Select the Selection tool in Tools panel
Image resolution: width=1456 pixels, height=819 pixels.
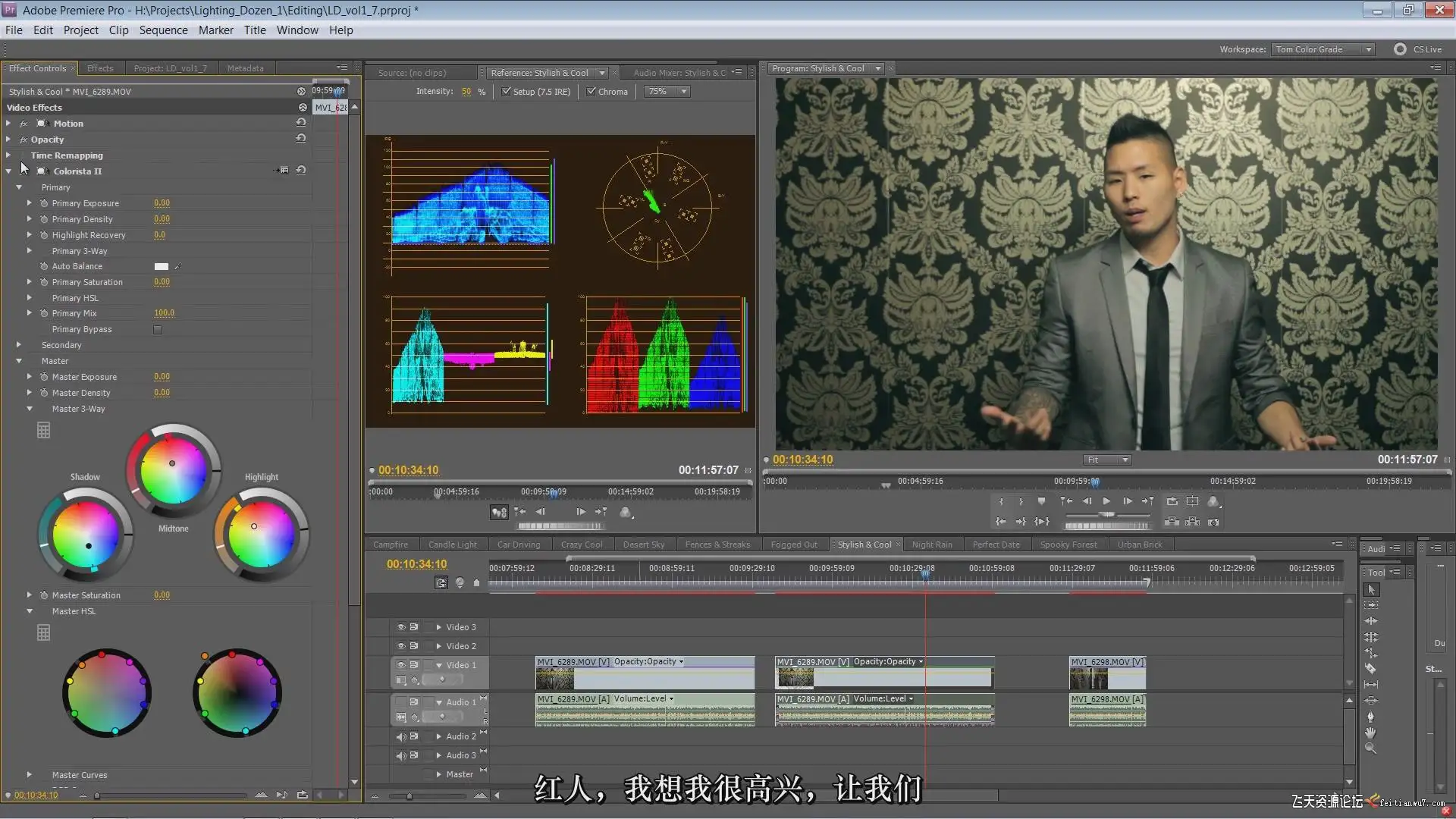[1371, 590]
